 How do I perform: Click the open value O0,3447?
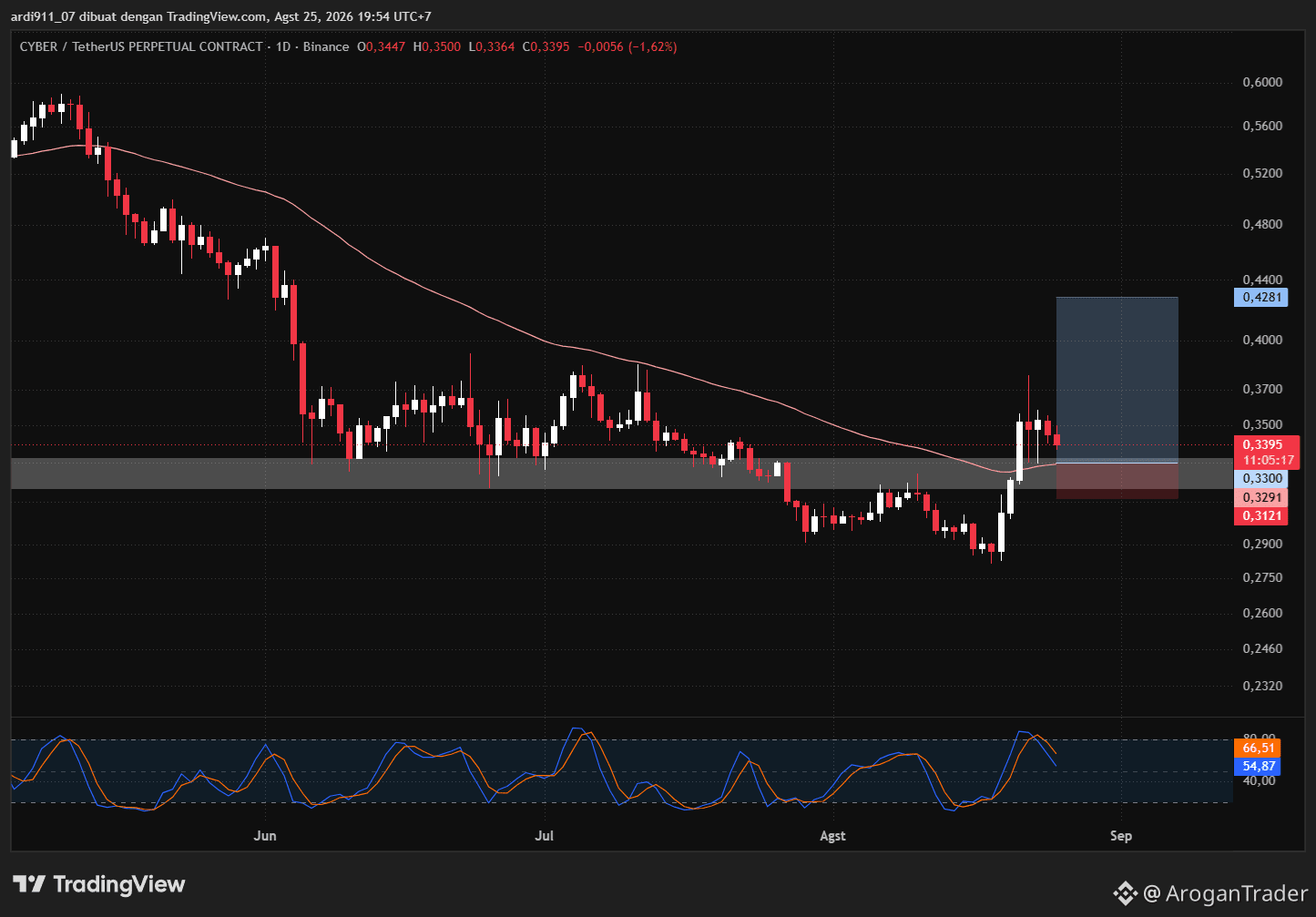coord(382,46)
